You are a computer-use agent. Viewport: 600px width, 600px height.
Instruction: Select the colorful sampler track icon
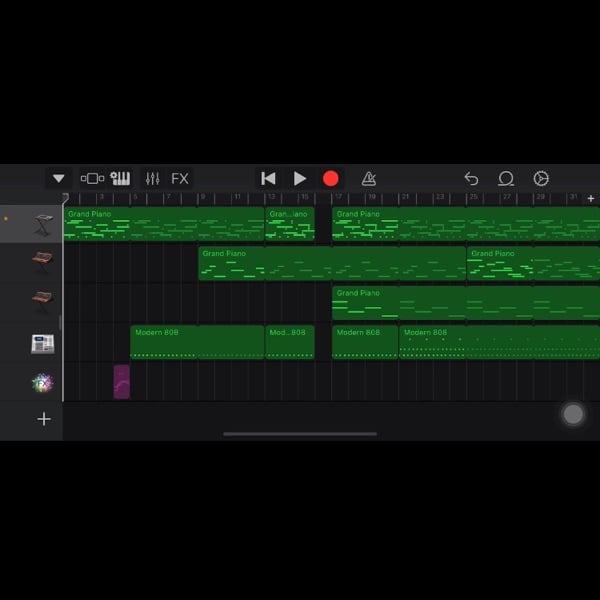42,382
